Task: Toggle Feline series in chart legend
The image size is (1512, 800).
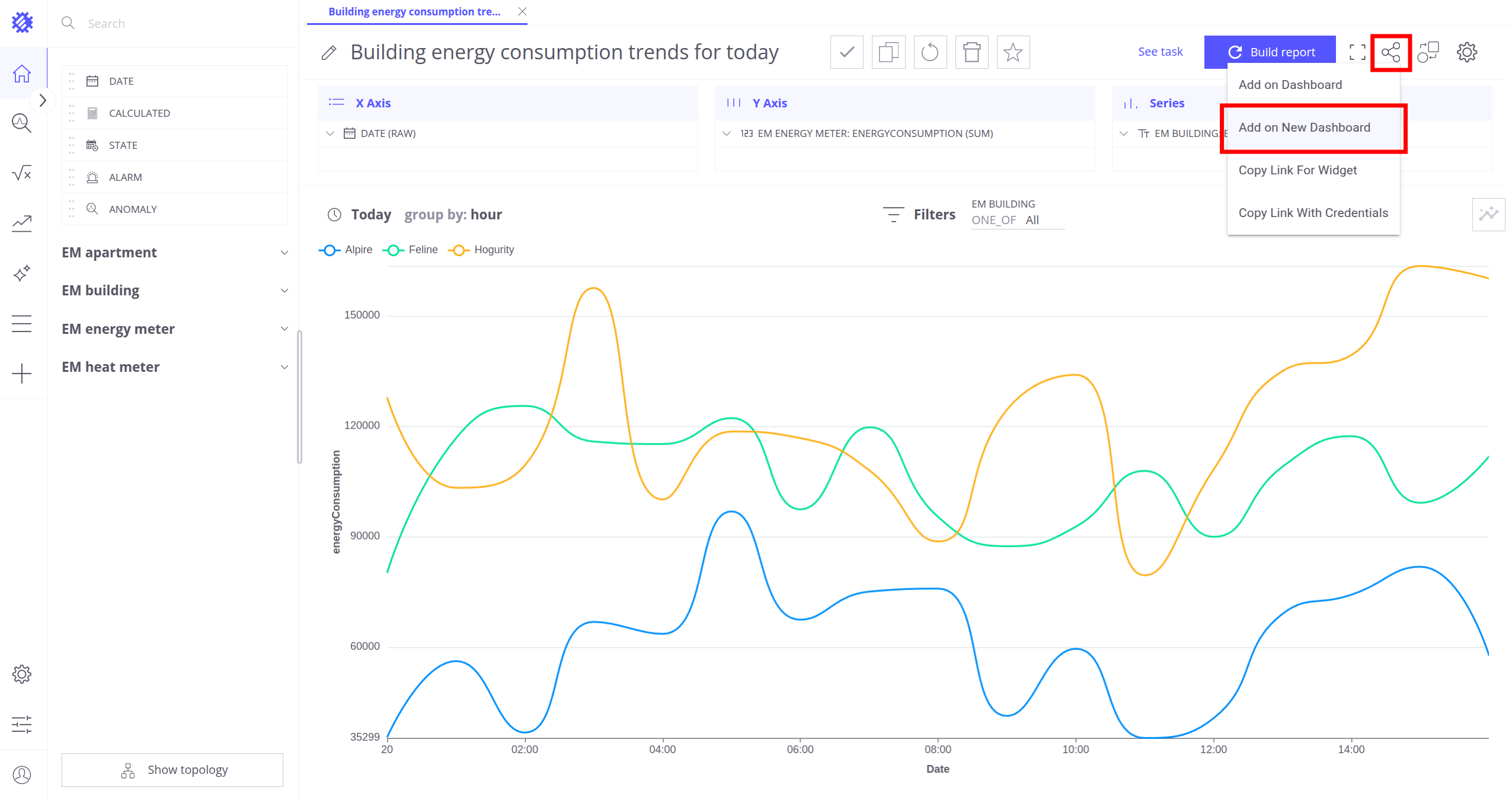Action: coord(410,250)
